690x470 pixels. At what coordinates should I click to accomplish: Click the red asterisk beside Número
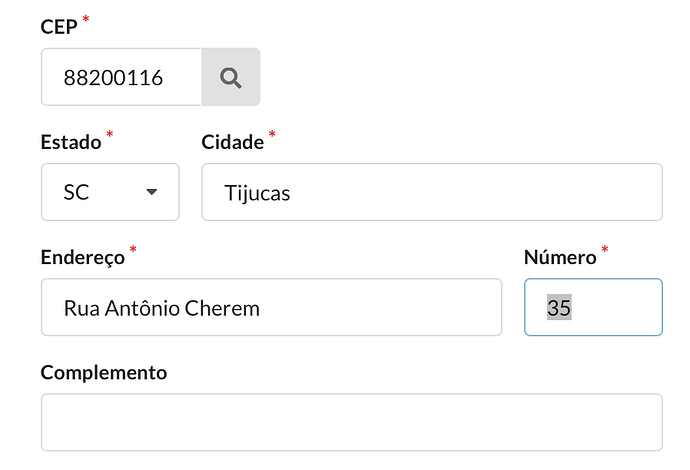click(605, 250)
